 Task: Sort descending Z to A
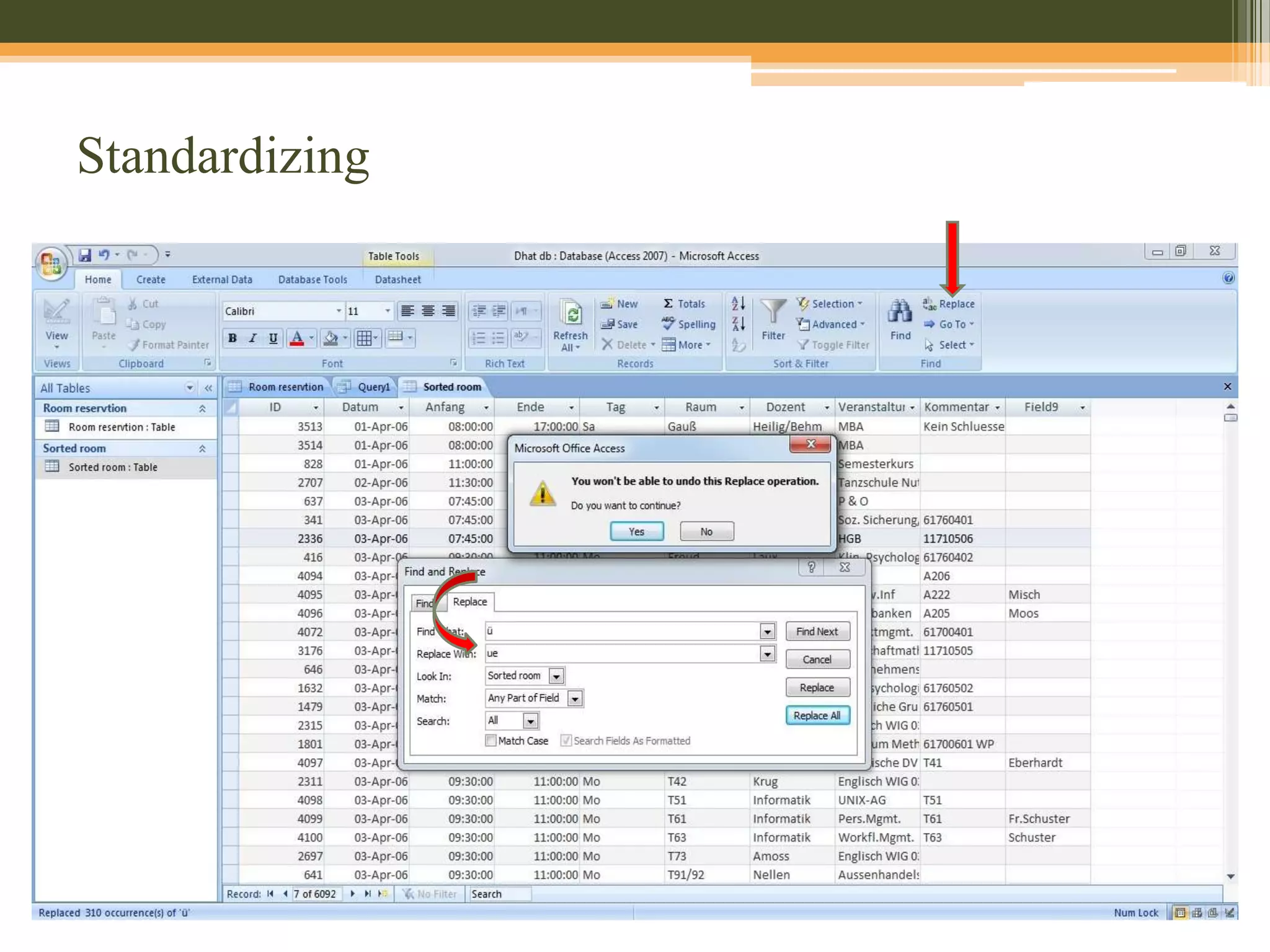[739, 324]
